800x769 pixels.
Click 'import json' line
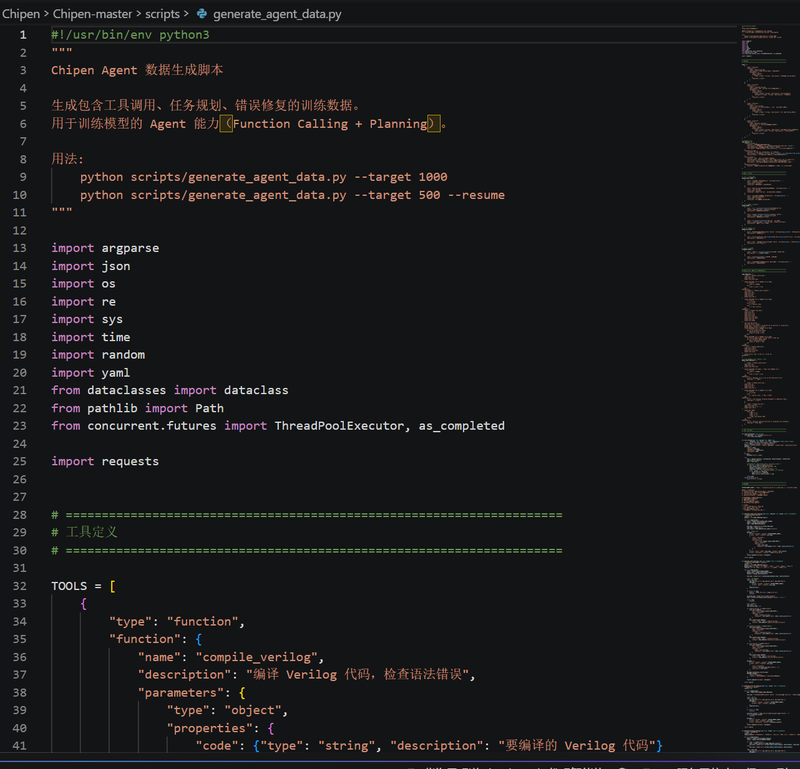pyautogui.click(x=91, y=266)
